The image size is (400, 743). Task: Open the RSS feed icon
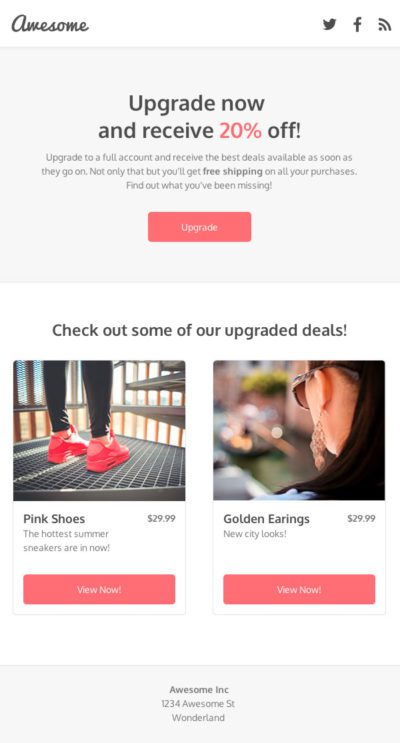tap(384, 25)
